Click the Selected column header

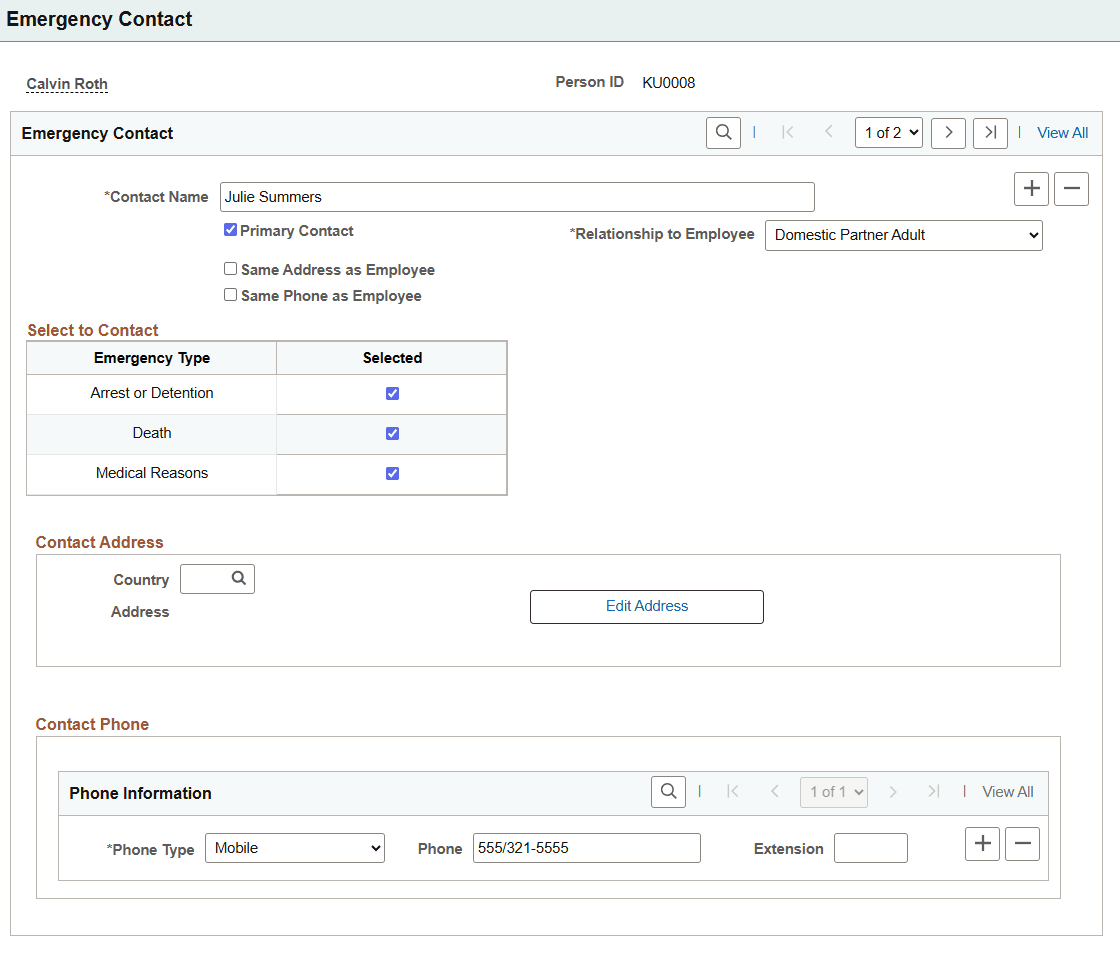coord(392,358)
